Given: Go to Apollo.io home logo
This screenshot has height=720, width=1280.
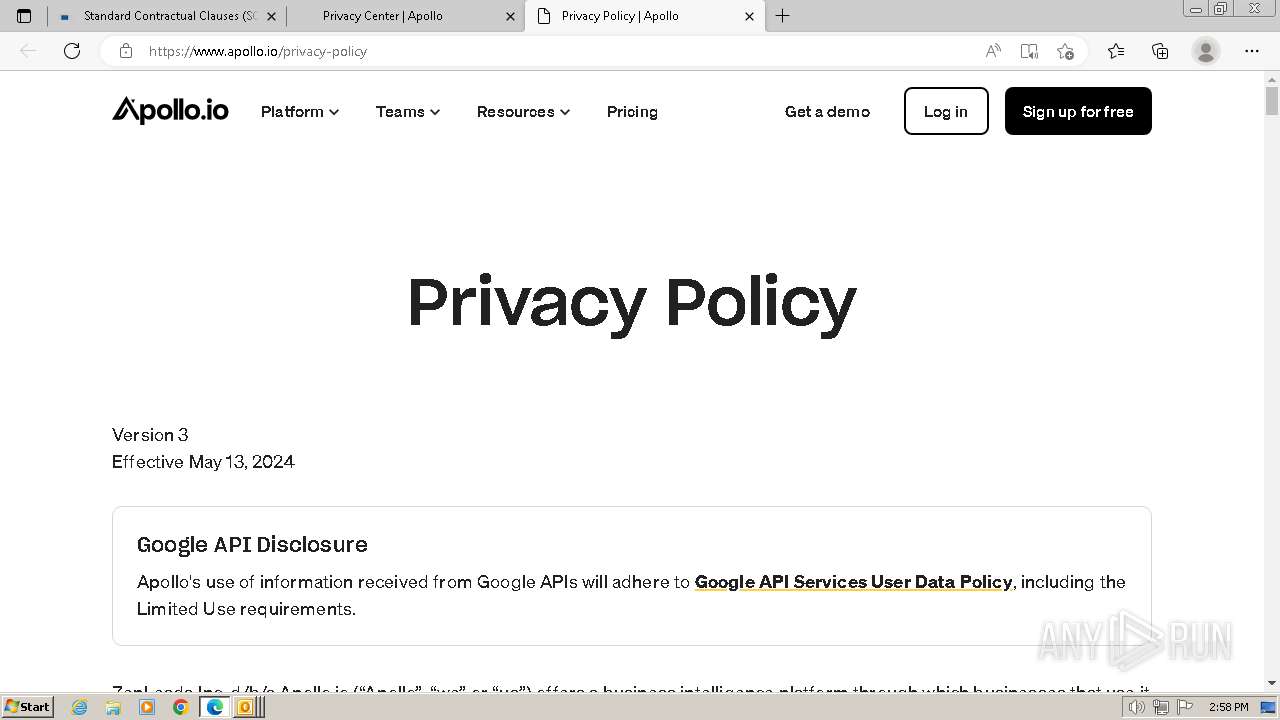Looking at the screenshot, I should (170, 110).
